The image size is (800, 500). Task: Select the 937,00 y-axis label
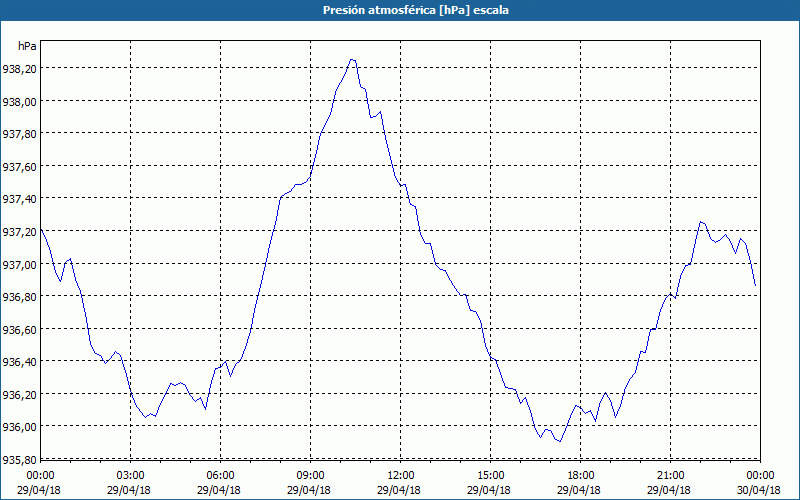coord(19,264)
